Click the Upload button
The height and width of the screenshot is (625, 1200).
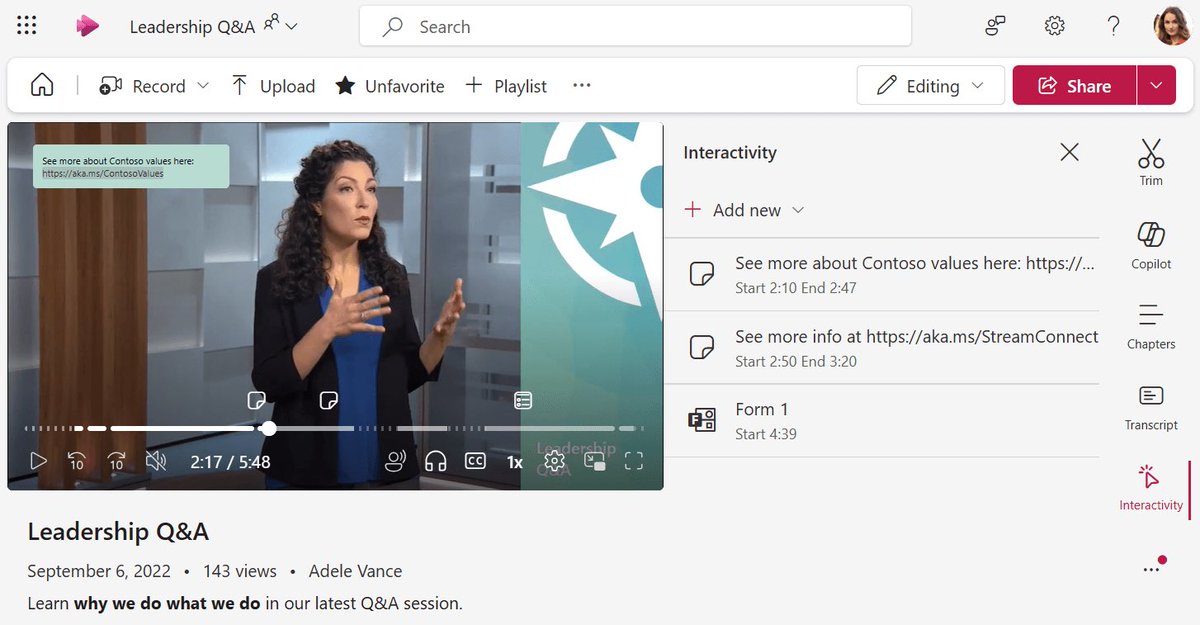tap(273, 86)
